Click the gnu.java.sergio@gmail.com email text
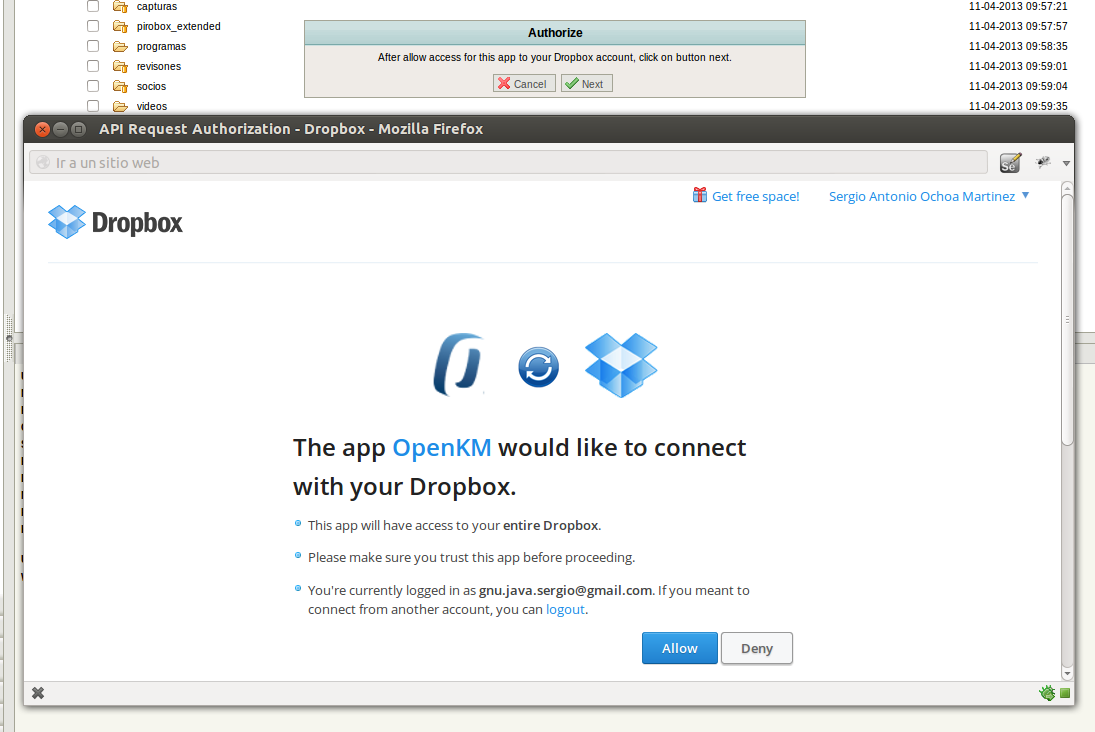Viewport: 1095px width, 732px height. coord(566,590)
